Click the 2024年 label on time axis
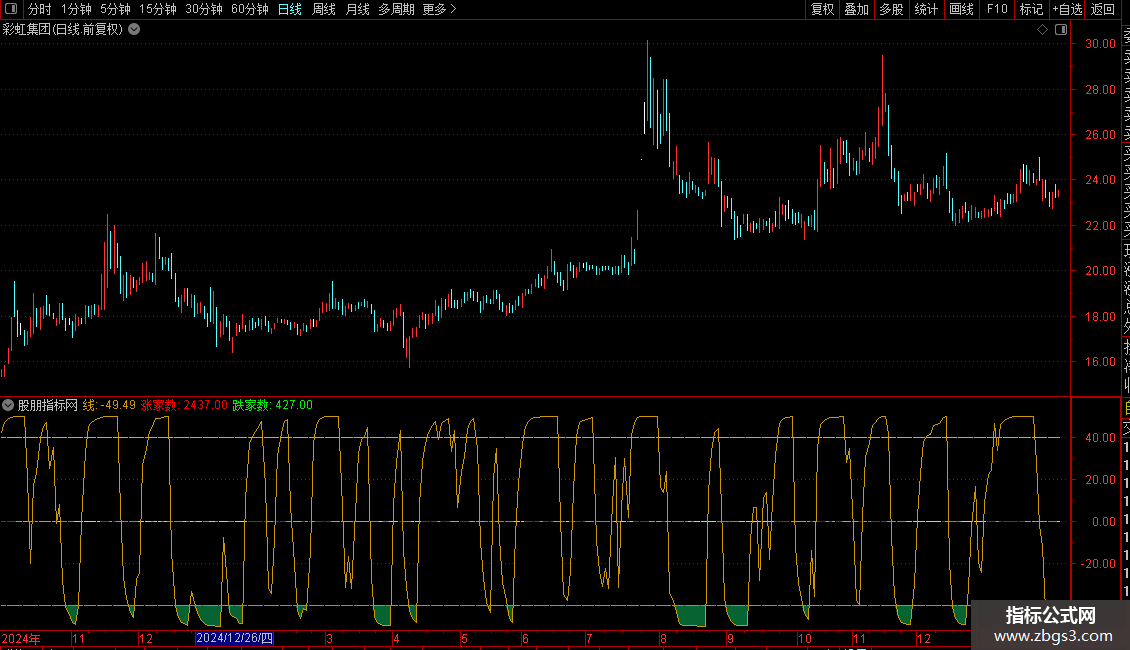This screenshot has height=650, width=1130. (21, 638)
